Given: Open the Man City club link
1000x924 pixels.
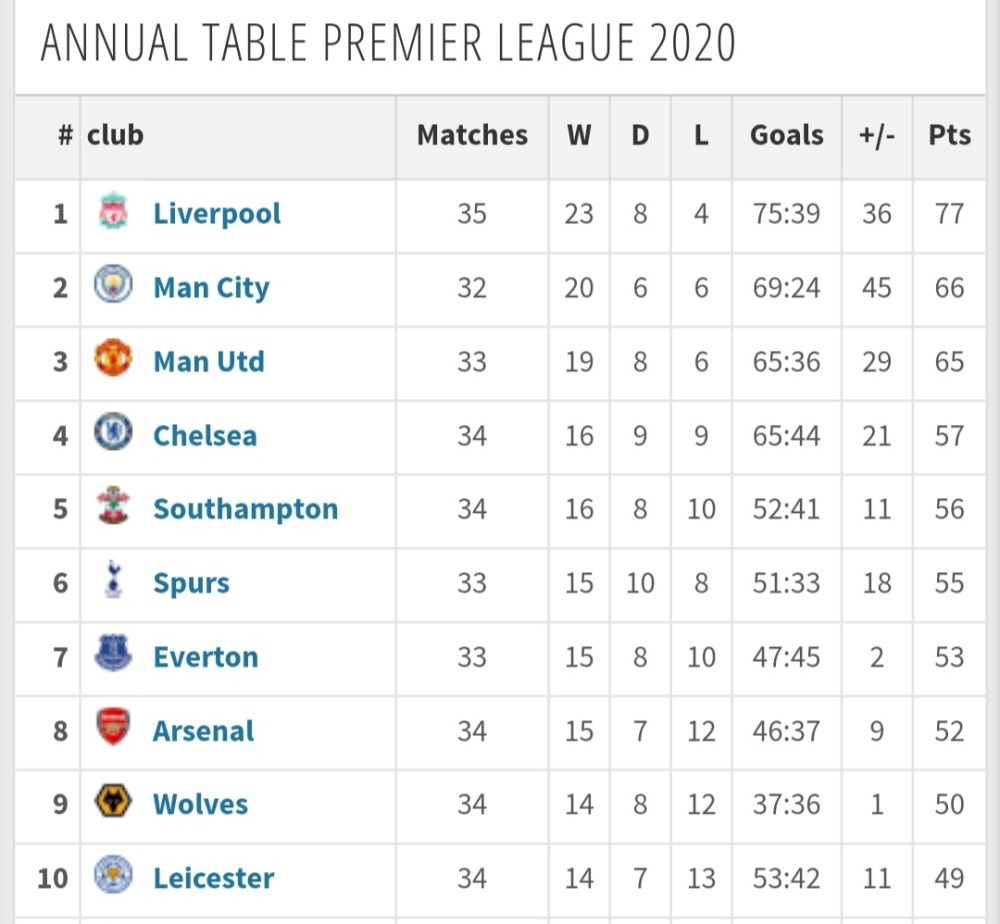Looking at the screenshot, I should (x=211, y=288).
